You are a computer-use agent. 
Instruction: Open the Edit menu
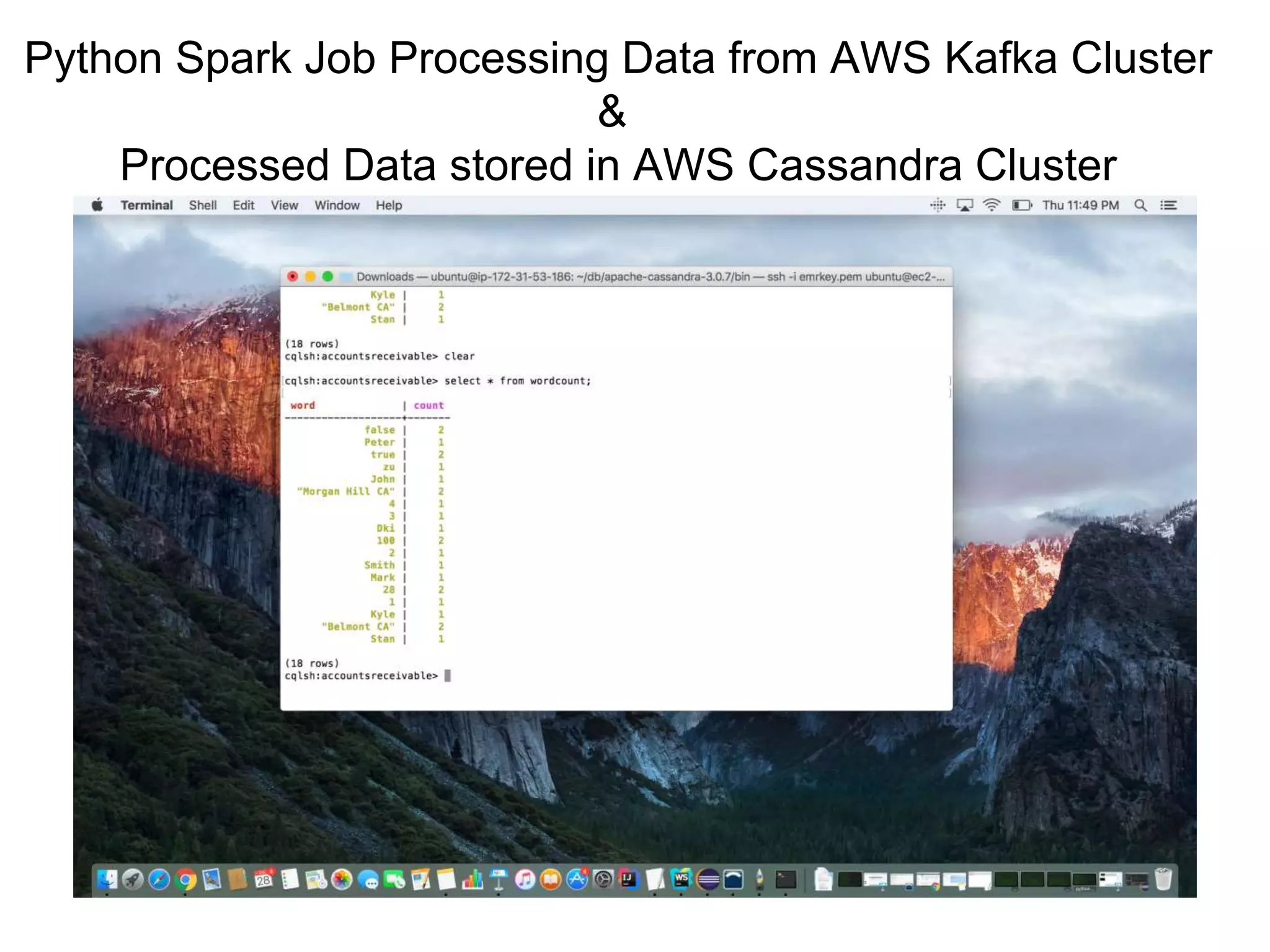pos(244,205)
